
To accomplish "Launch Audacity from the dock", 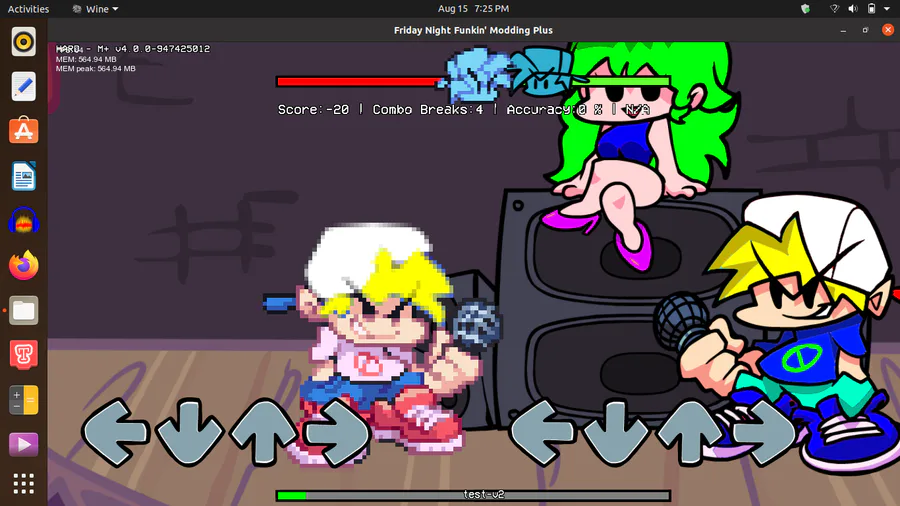I will pyautogui.click(x=24, y=220).
